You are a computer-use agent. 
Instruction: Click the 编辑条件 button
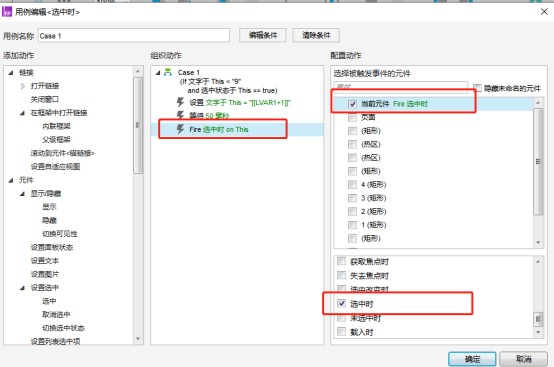[263, 35]
